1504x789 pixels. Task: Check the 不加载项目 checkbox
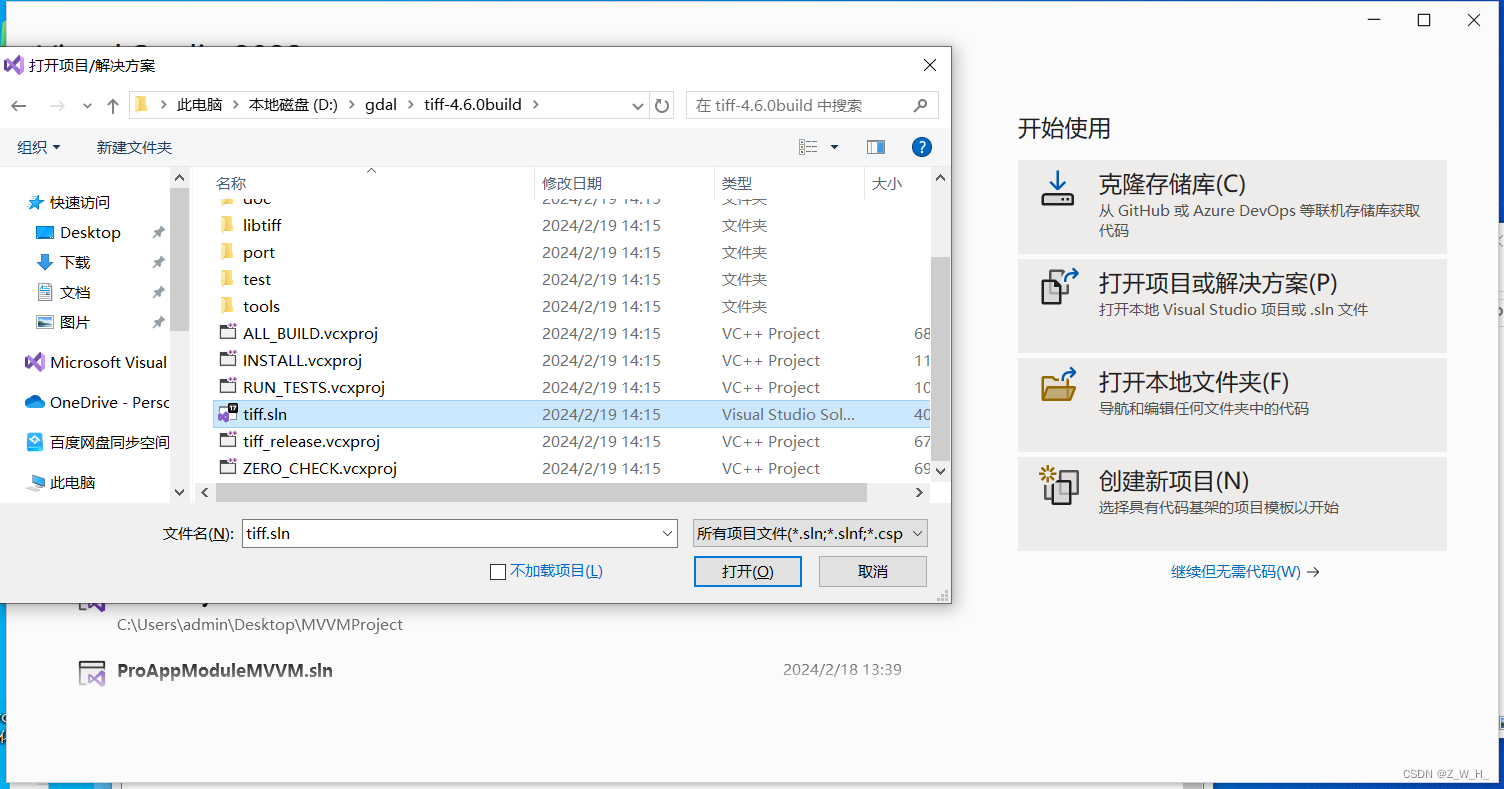(x=498, y=572)
